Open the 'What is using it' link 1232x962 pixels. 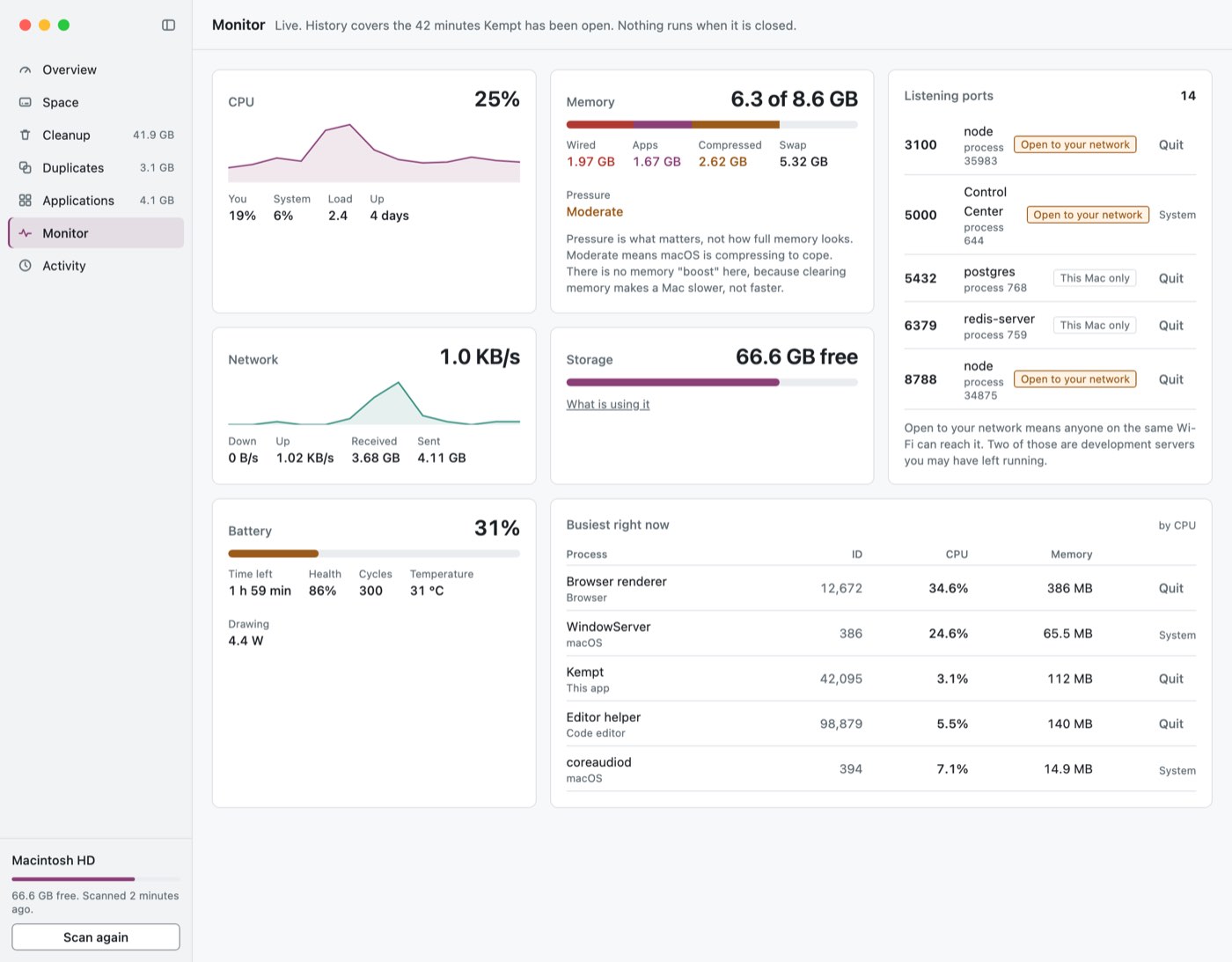(x=608, y=404)
